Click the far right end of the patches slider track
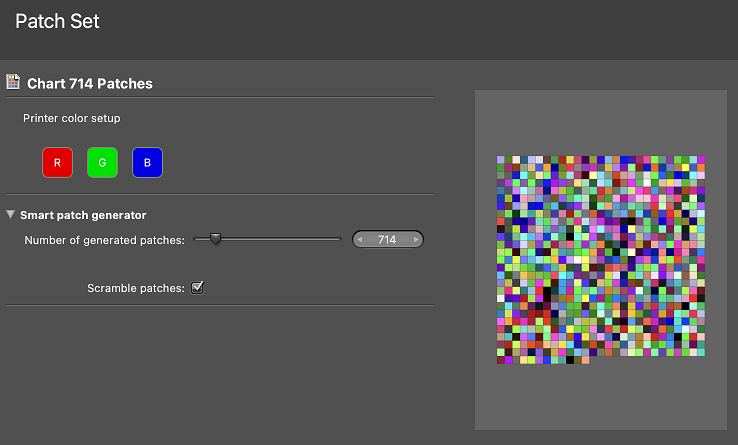This screenshot has width=738, height=445. 338,239
